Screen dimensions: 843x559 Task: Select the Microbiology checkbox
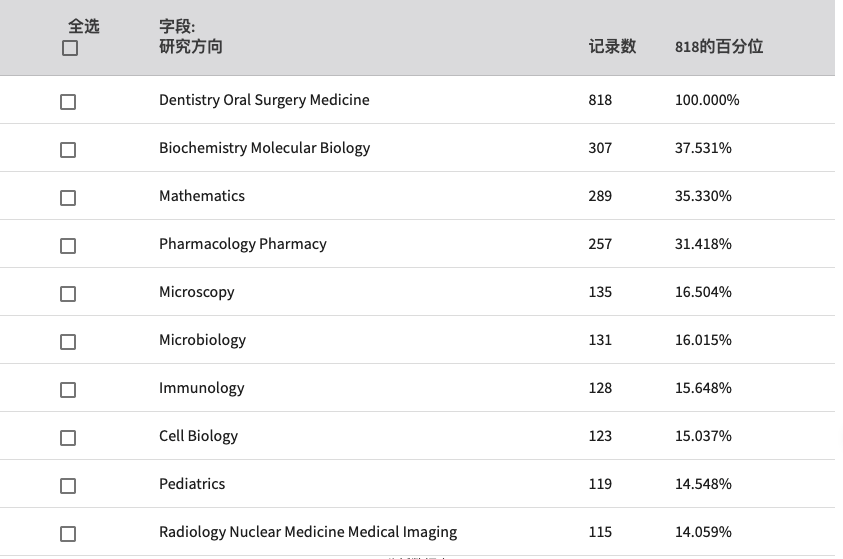68,342
